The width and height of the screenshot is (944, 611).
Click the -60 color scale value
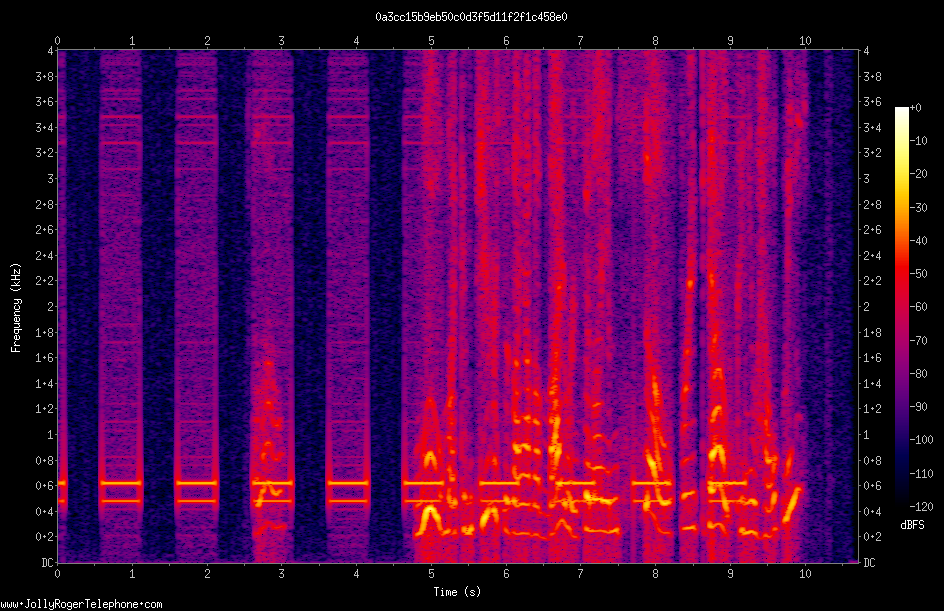[x=919, y=307]
